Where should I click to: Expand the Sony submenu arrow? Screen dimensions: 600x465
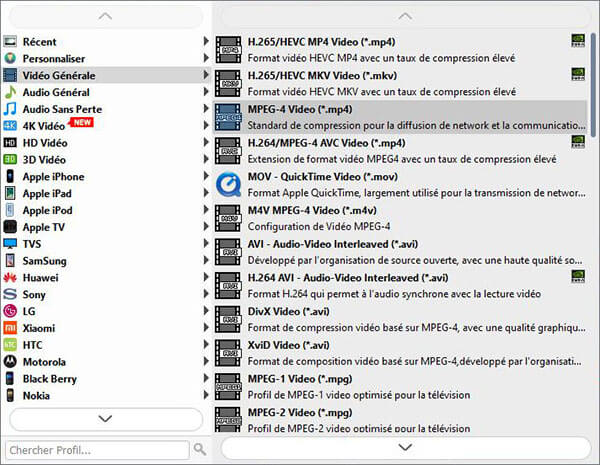click(206, 294)
